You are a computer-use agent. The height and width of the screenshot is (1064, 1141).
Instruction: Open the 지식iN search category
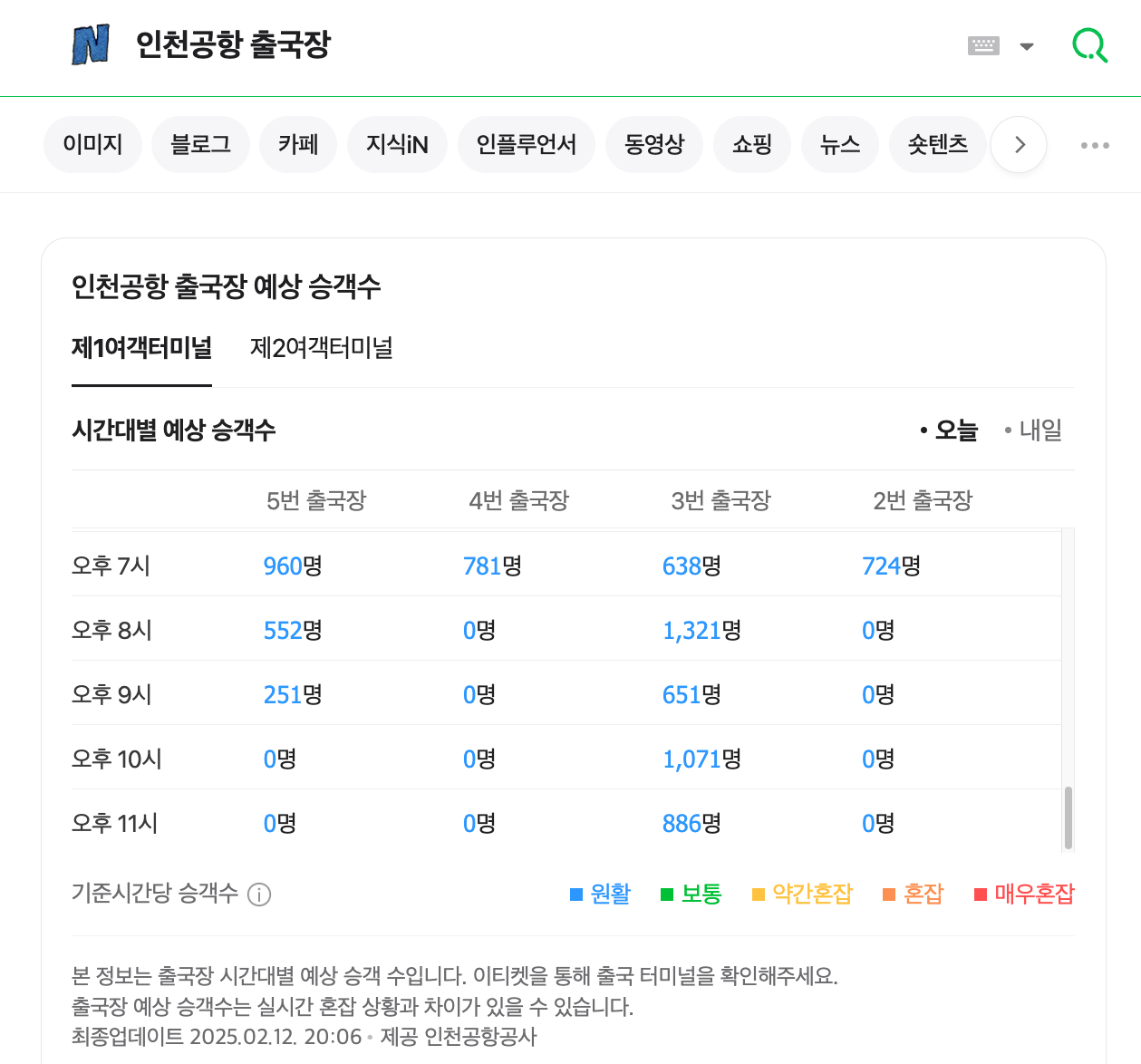[397, 144]
